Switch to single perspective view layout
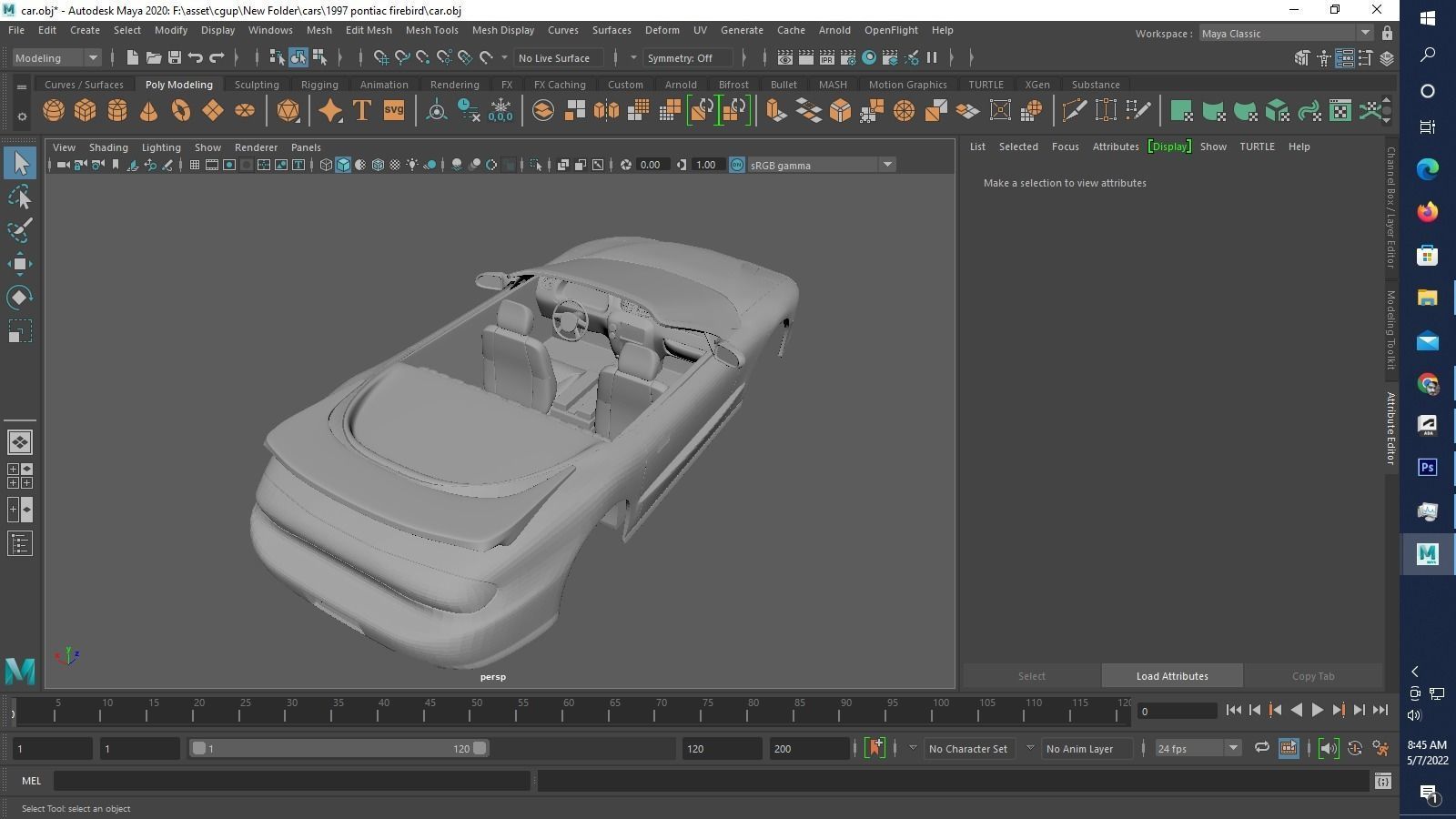1456x819 pixels. pyautogui.click(x=20, y=442)
